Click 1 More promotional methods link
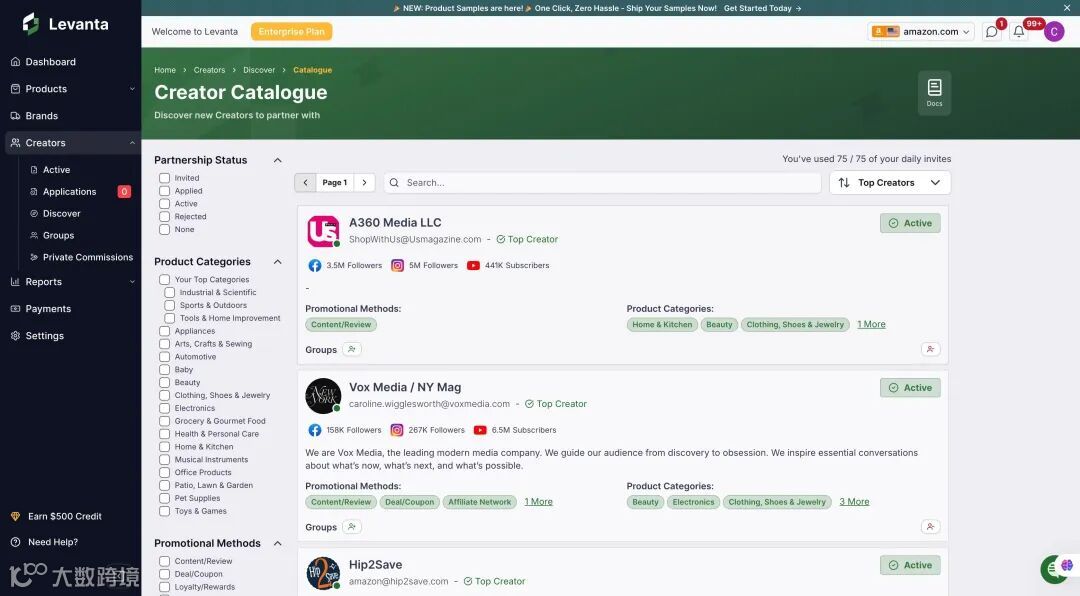The height and width of the screenshot is (596, 1080). click(x=539, y=502)
